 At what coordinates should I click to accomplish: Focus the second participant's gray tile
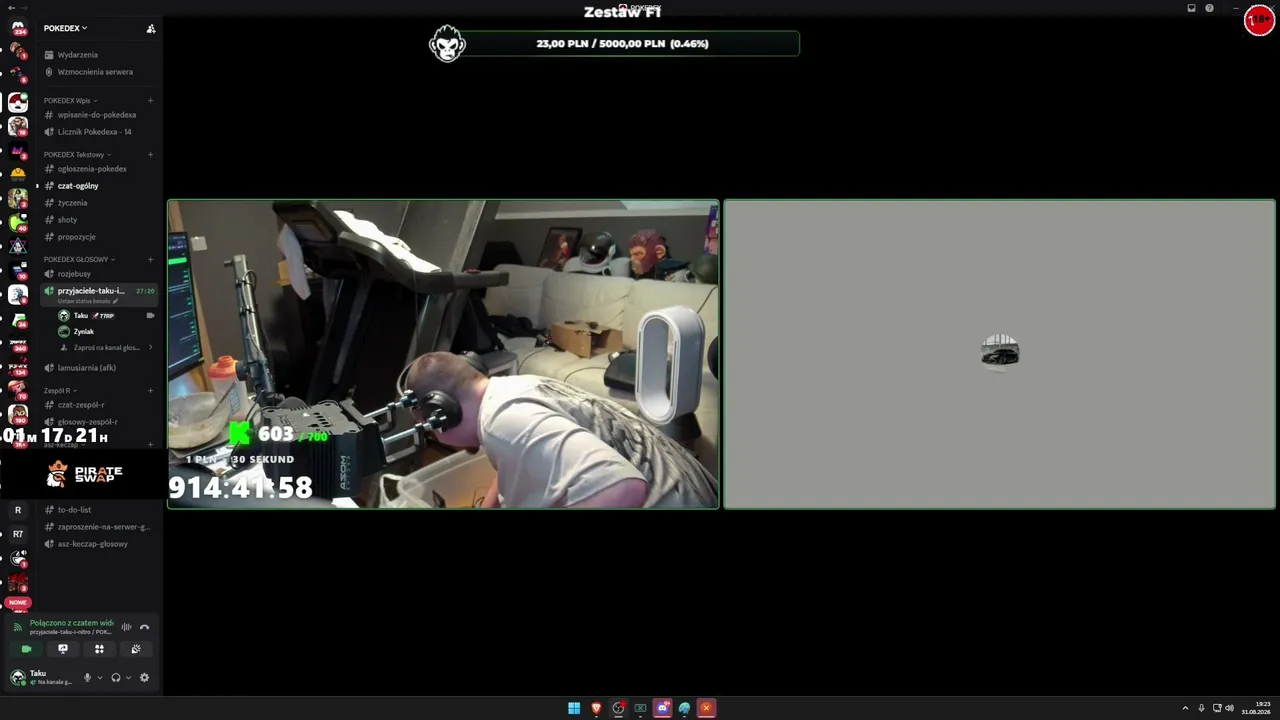[999, 354]
